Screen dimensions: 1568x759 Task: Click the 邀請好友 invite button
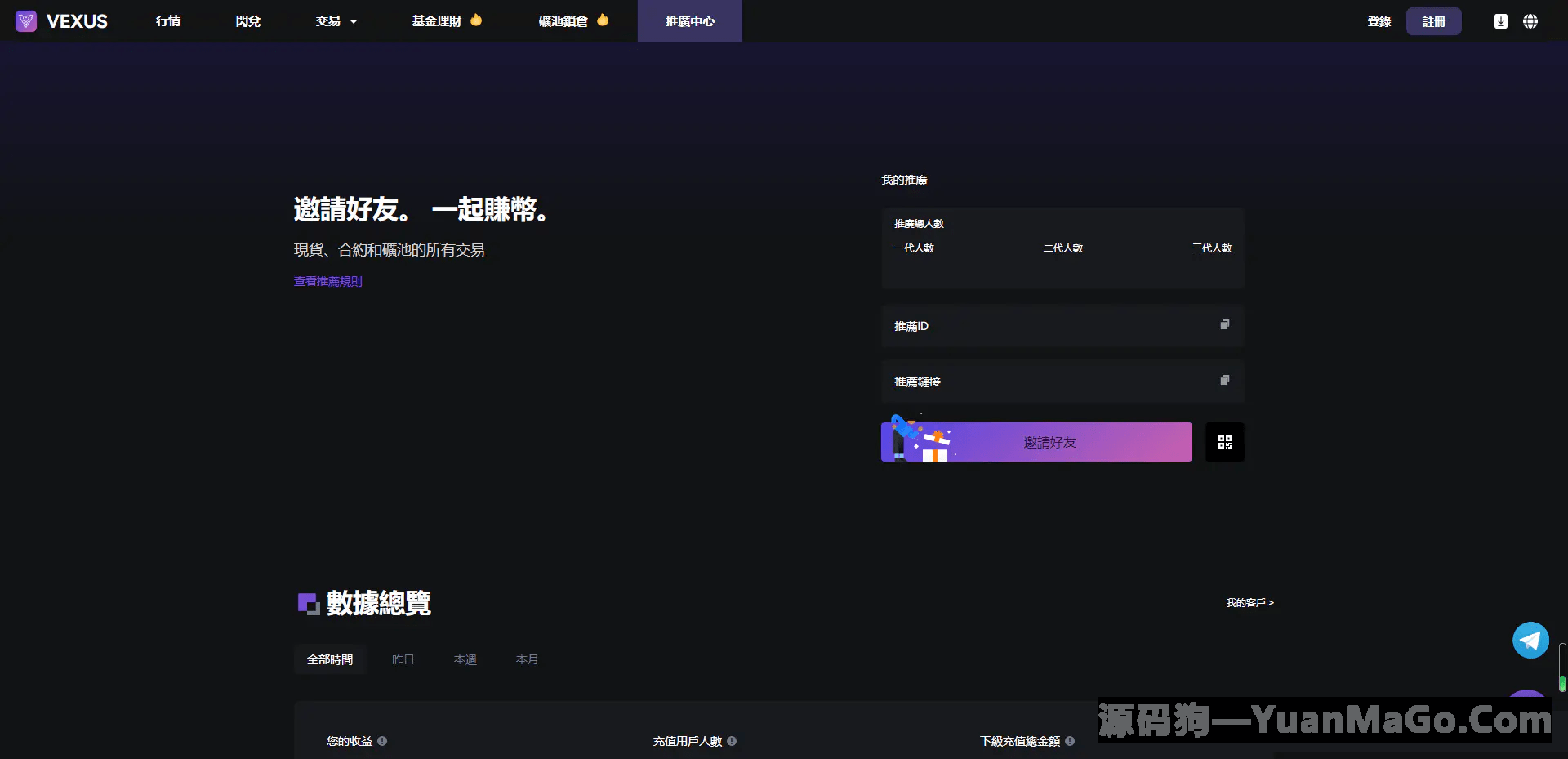coord(1050,442)
